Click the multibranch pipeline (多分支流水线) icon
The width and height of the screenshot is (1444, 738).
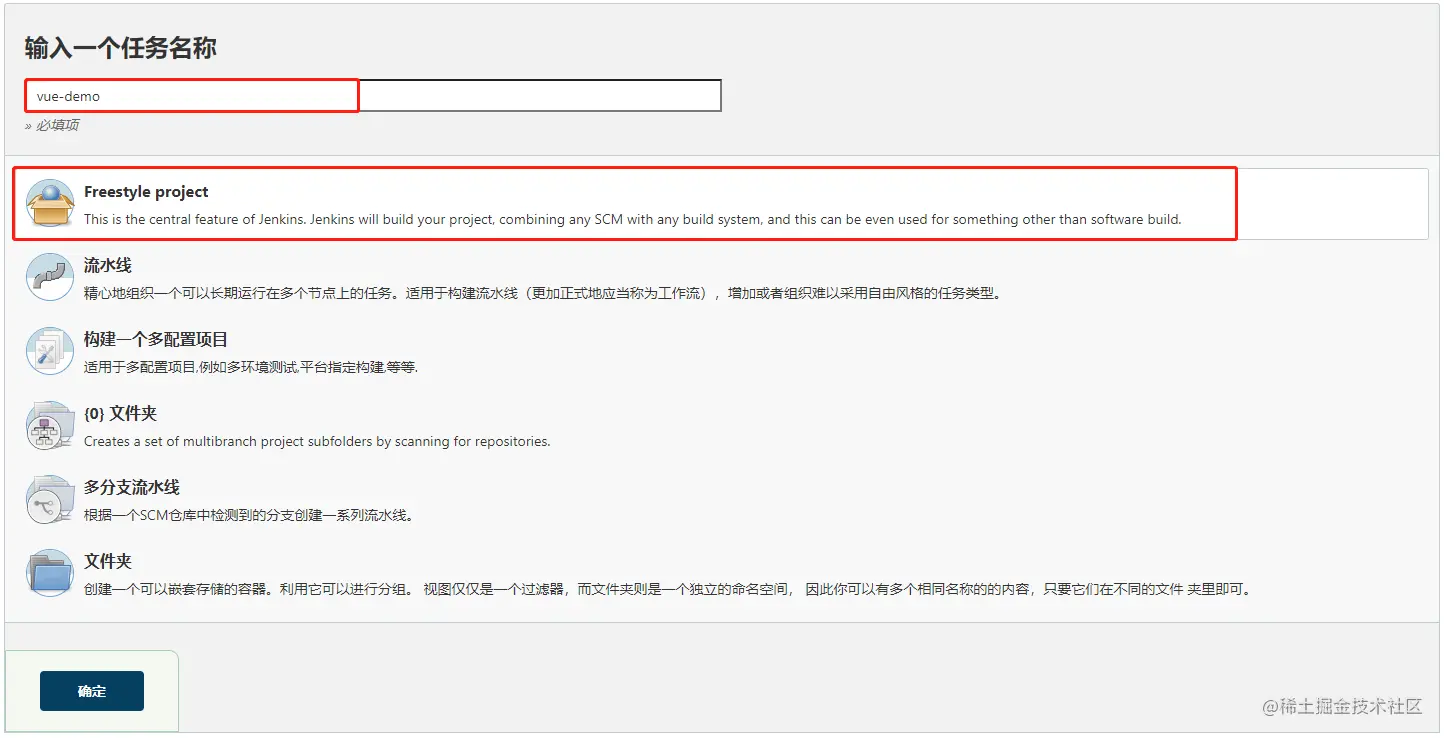click(x=50, y=500)
